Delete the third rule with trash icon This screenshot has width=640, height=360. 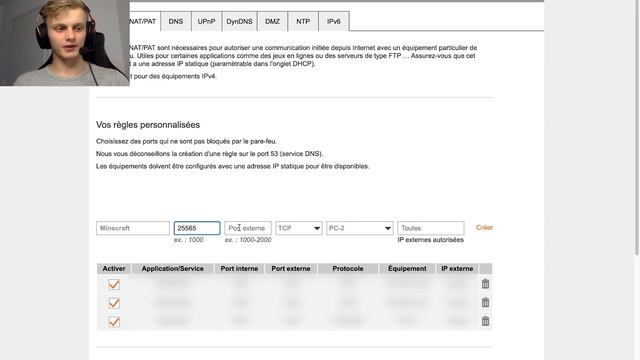(485, 321)
